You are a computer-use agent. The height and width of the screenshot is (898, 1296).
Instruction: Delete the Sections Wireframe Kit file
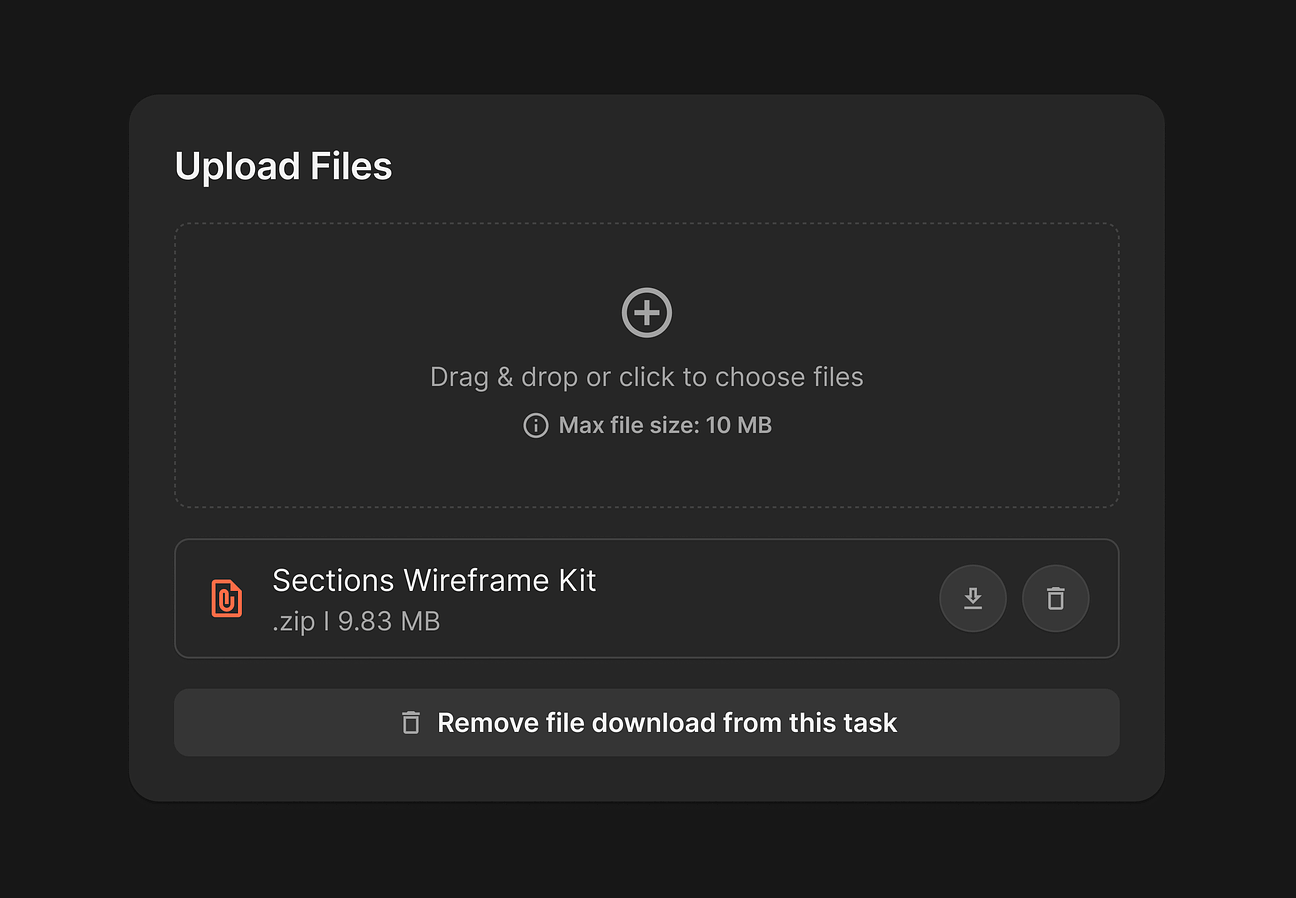[x=1055, y=598]
